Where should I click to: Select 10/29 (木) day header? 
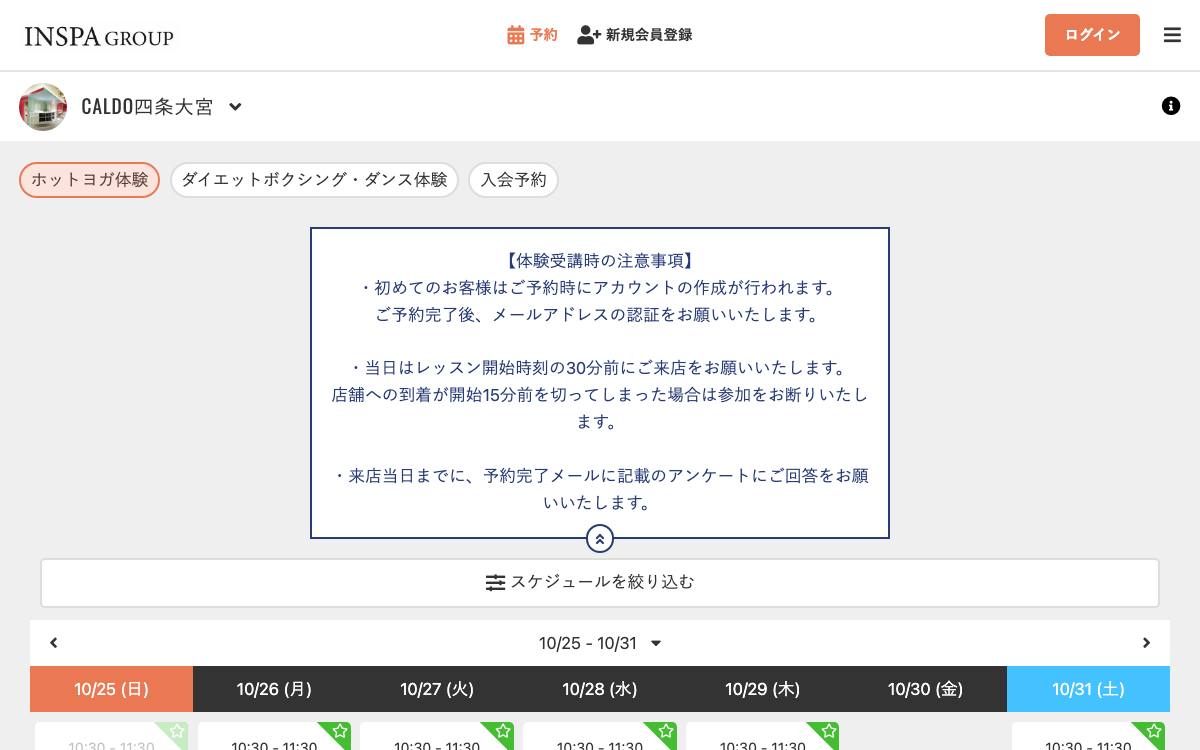click(762, 689)
